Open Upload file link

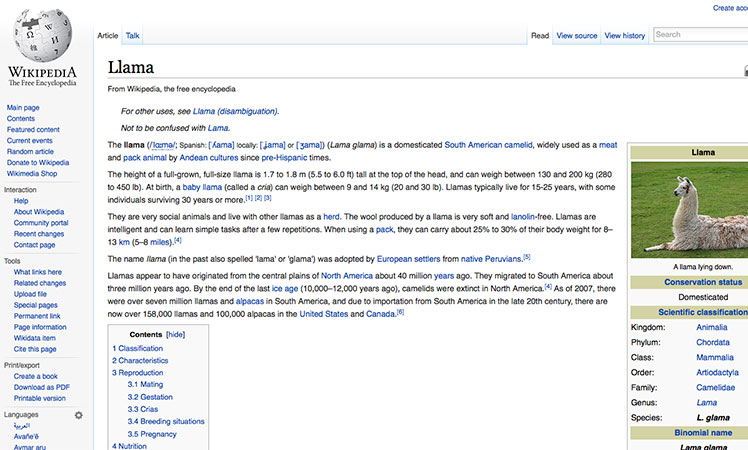click(31, 294)
